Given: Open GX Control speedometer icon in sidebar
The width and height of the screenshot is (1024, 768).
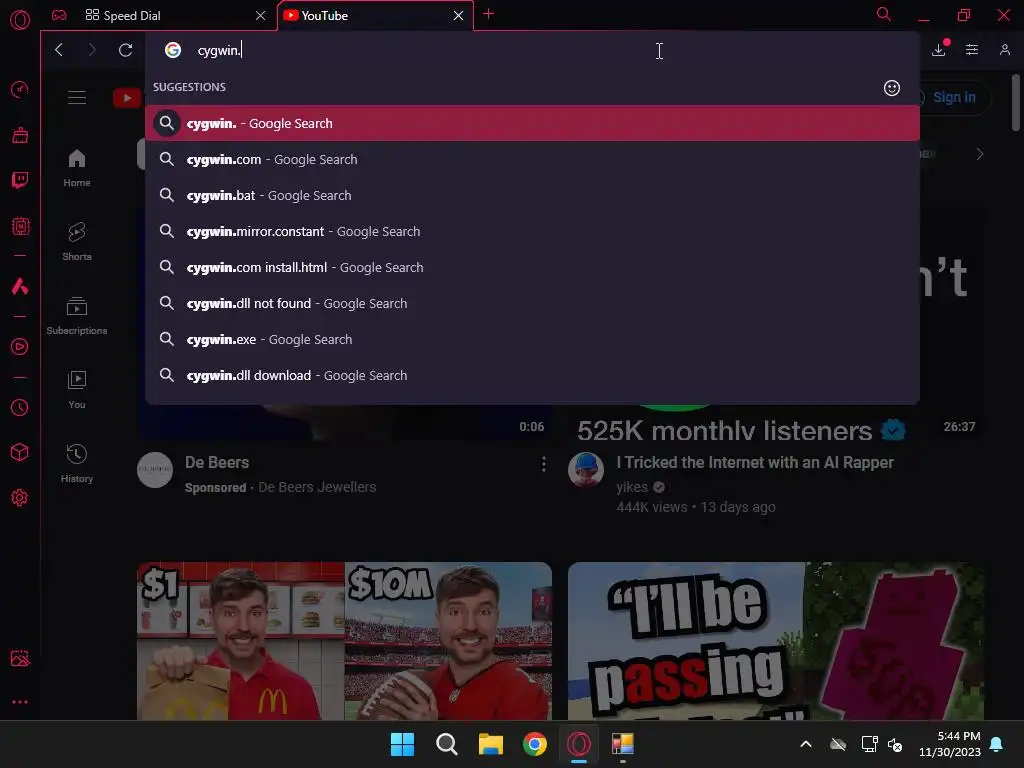Looking at the screenshot, I should tap(20, 89).
